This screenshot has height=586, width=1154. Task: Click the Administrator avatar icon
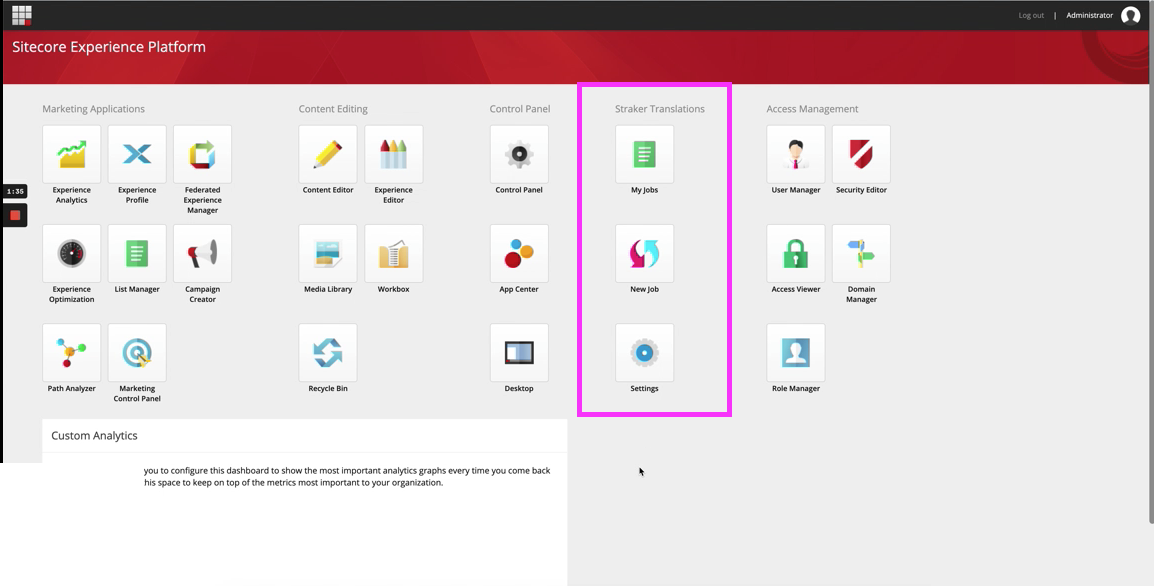tap(1130, 15)
